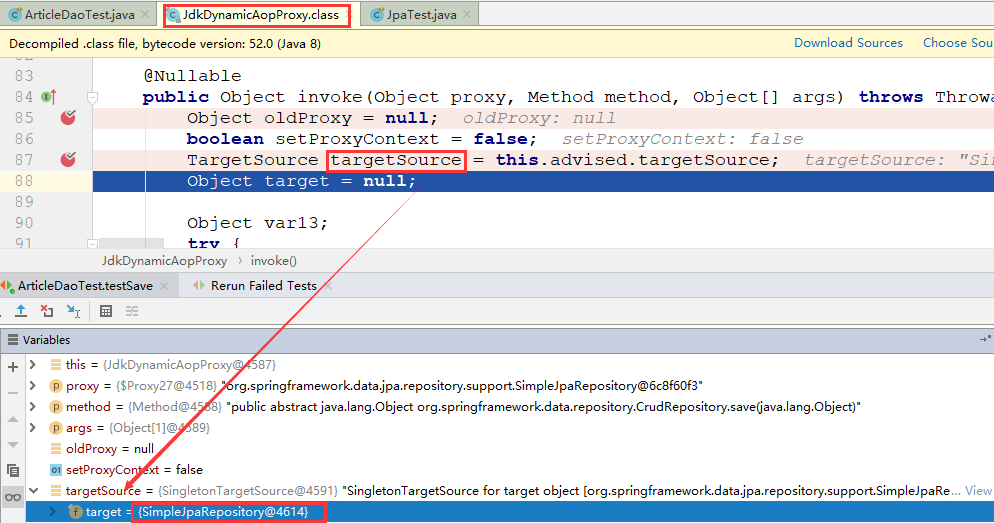Collapse the invoke method fold at line 84
Screen dimensions: 994x523
click(93, 98)
